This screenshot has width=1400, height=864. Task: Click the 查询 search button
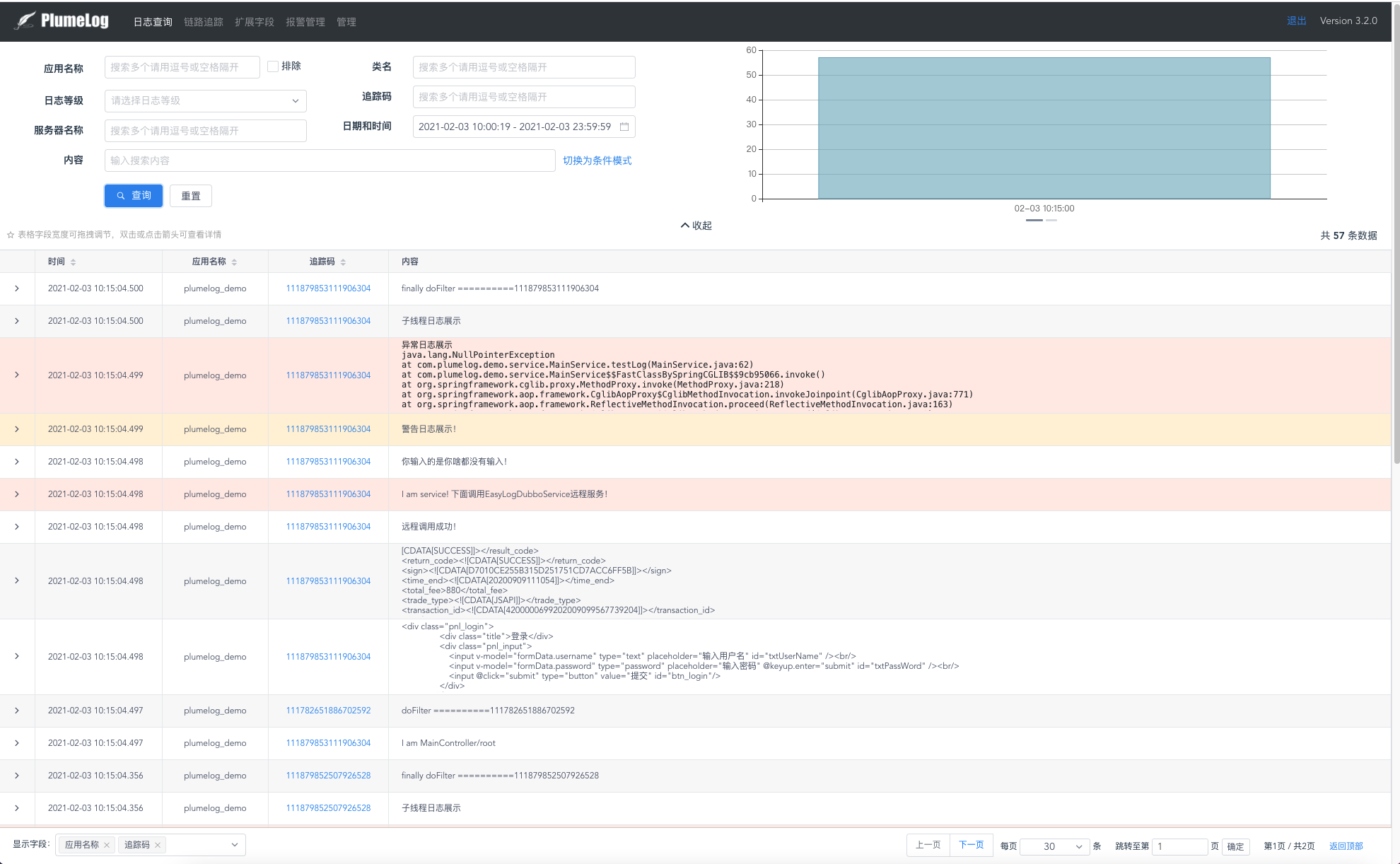(134, 196)
